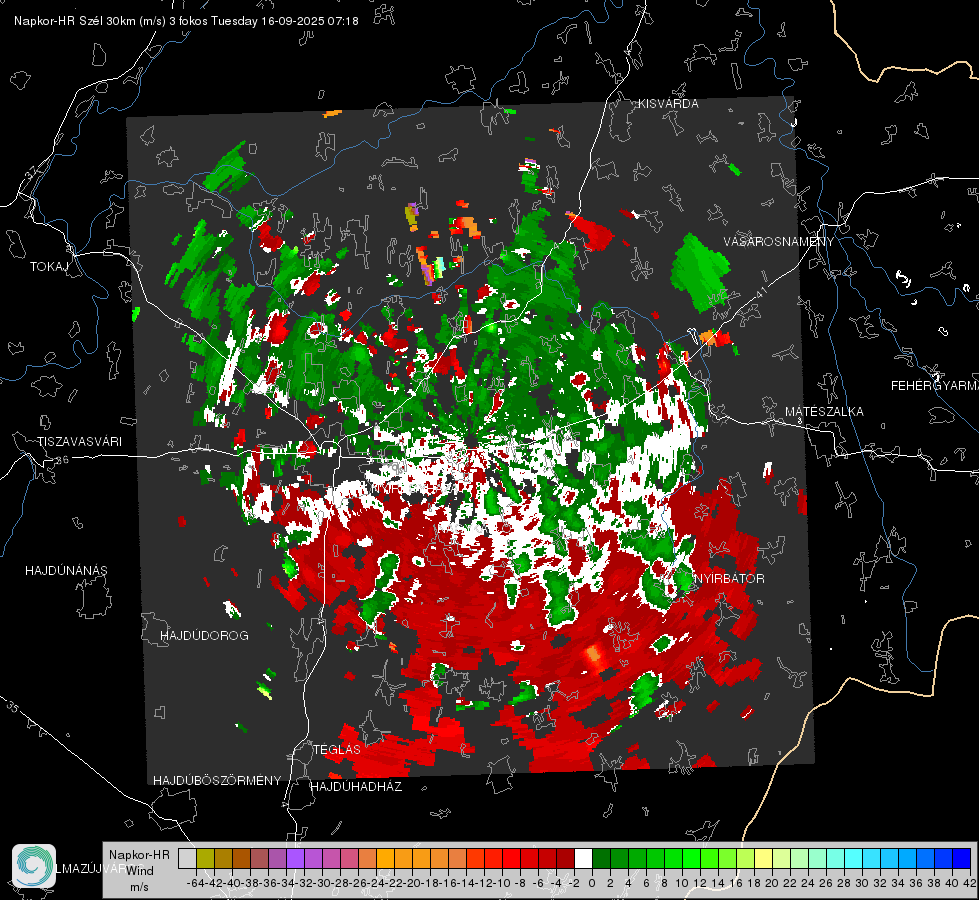This screenshot has width=979, height=900.
Task: Click the TOKAJ label on map
Action: click(49, 267)
